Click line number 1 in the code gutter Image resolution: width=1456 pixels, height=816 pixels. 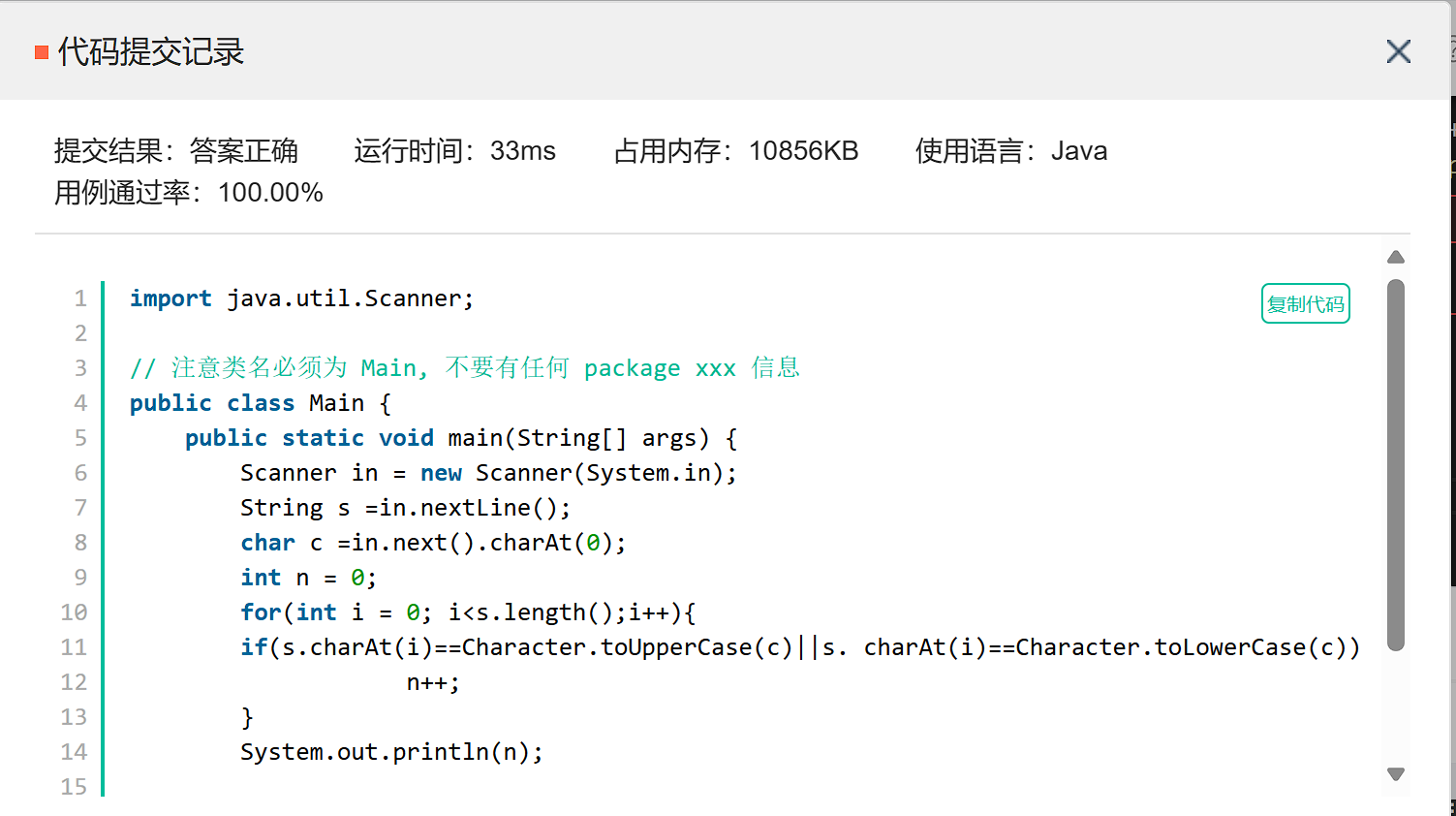click(80, 298)
